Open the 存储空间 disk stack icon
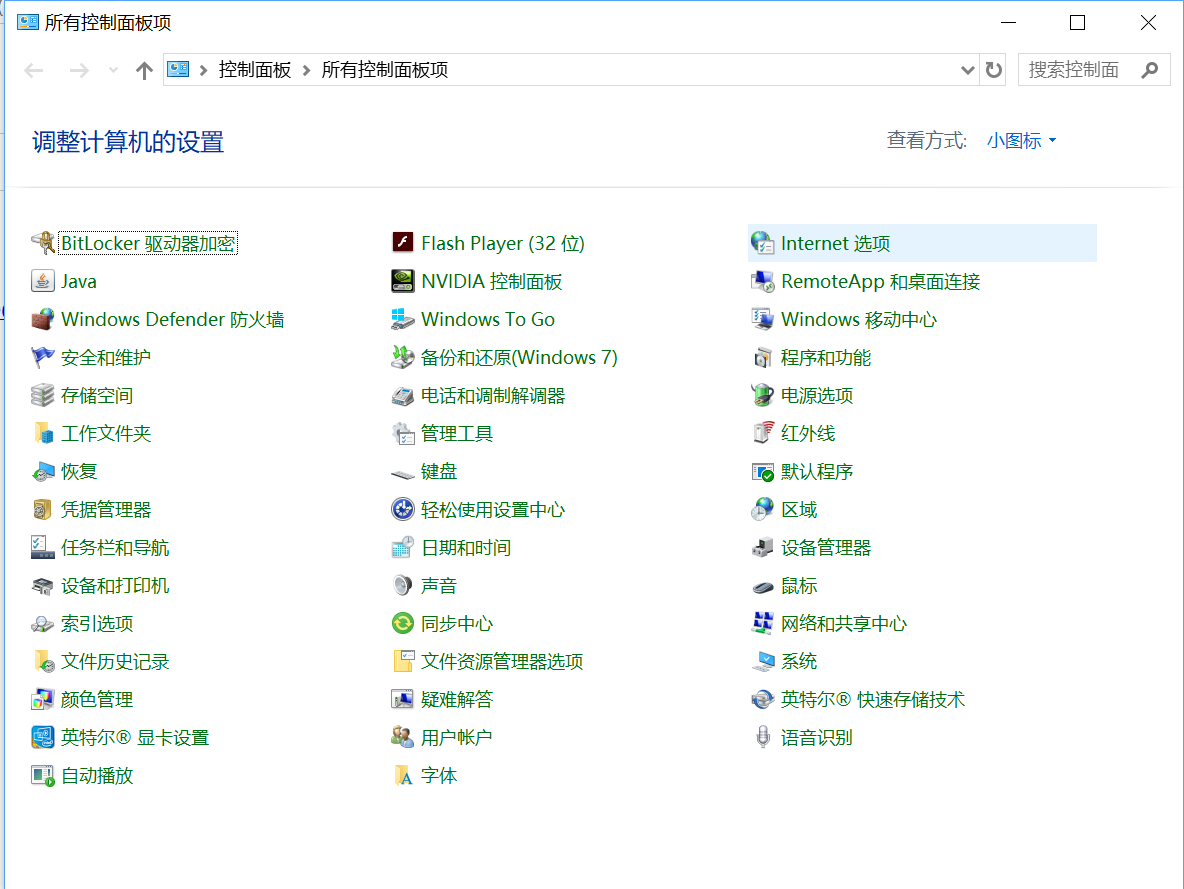The image size is (1184, 889). [x=42, y=395]
